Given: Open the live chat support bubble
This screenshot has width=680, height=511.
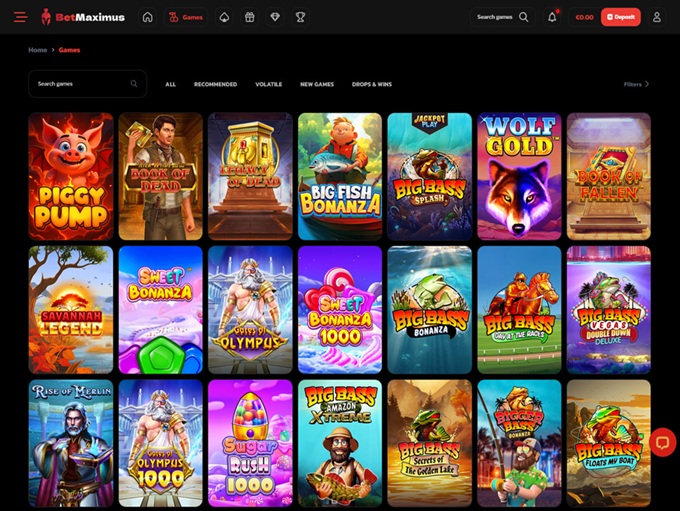Looking at the screenshot, I should [x=662, y=442].
